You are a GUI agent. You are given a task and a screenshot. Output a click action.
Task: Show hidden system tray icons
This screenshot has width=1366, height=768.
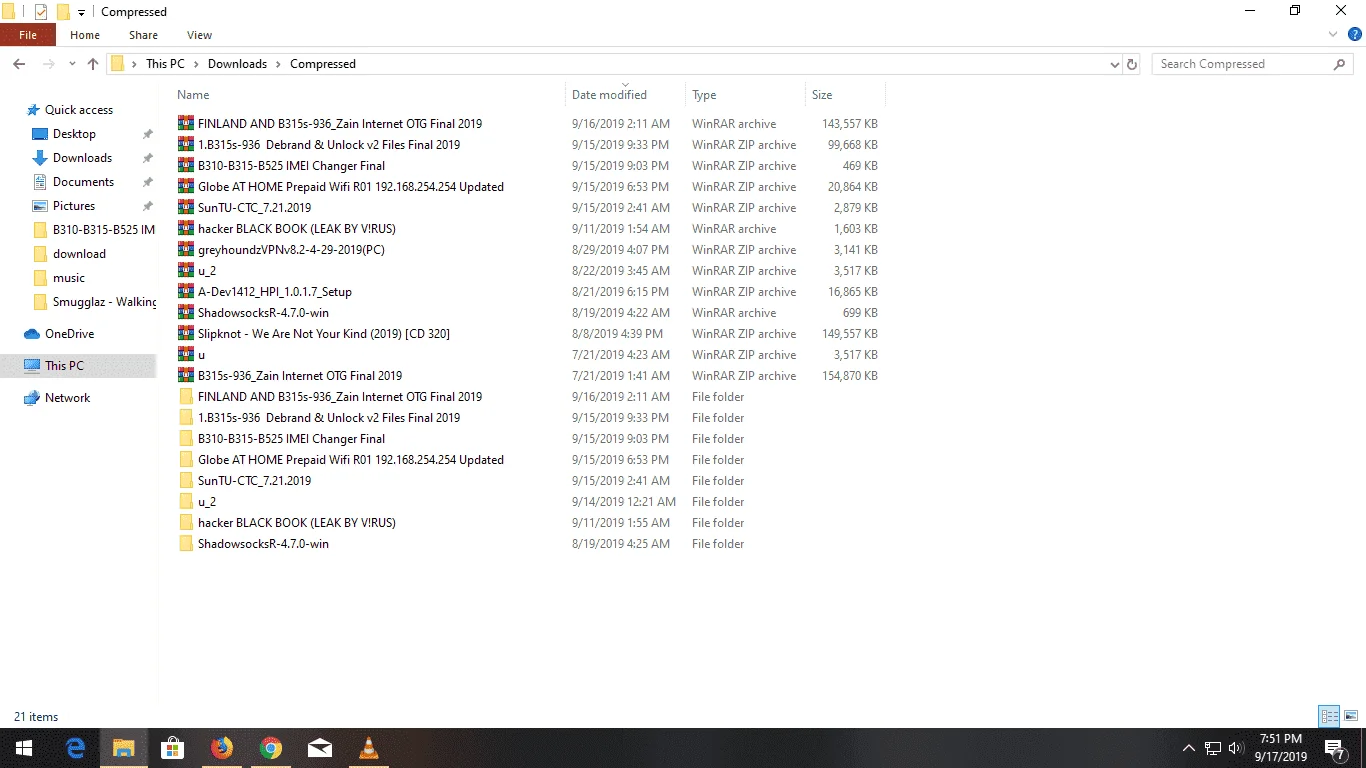[1189, 748]
